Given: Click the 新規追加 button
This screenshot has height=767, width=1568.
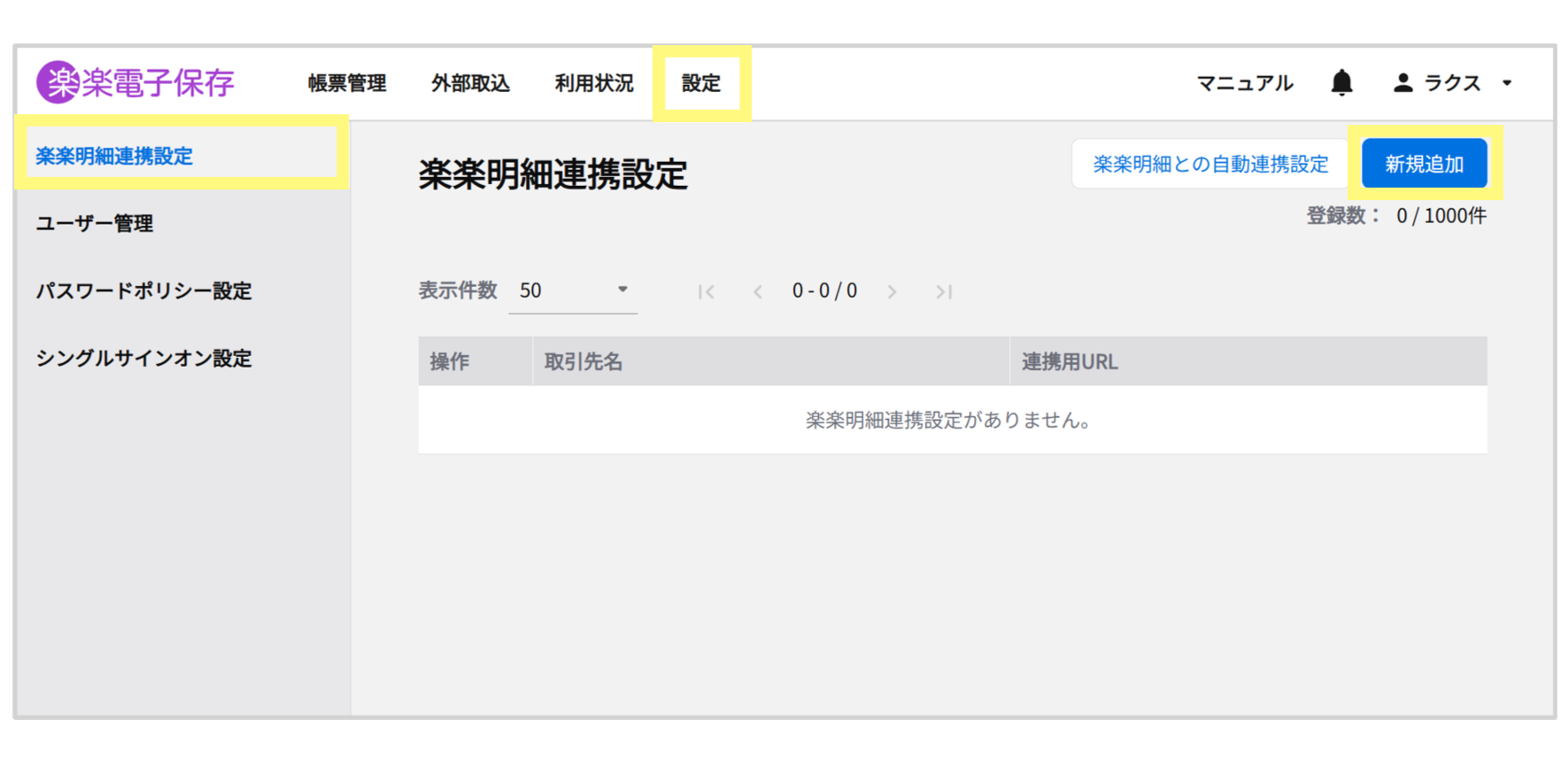Looking at the screenshot, I should 1424,164.
